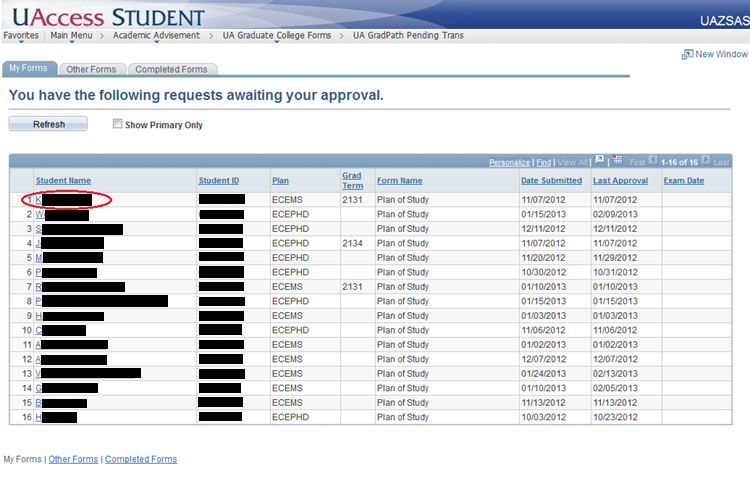Sort by Student Name column
Screen dimensions: 750x504
tap(63, 181)
